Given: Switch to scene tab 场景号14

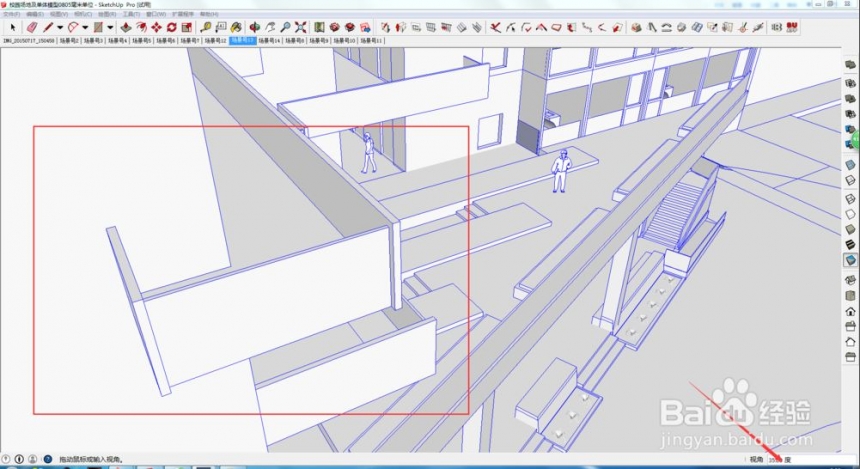Looking at the screenshot, I should (x=269, y=41).
